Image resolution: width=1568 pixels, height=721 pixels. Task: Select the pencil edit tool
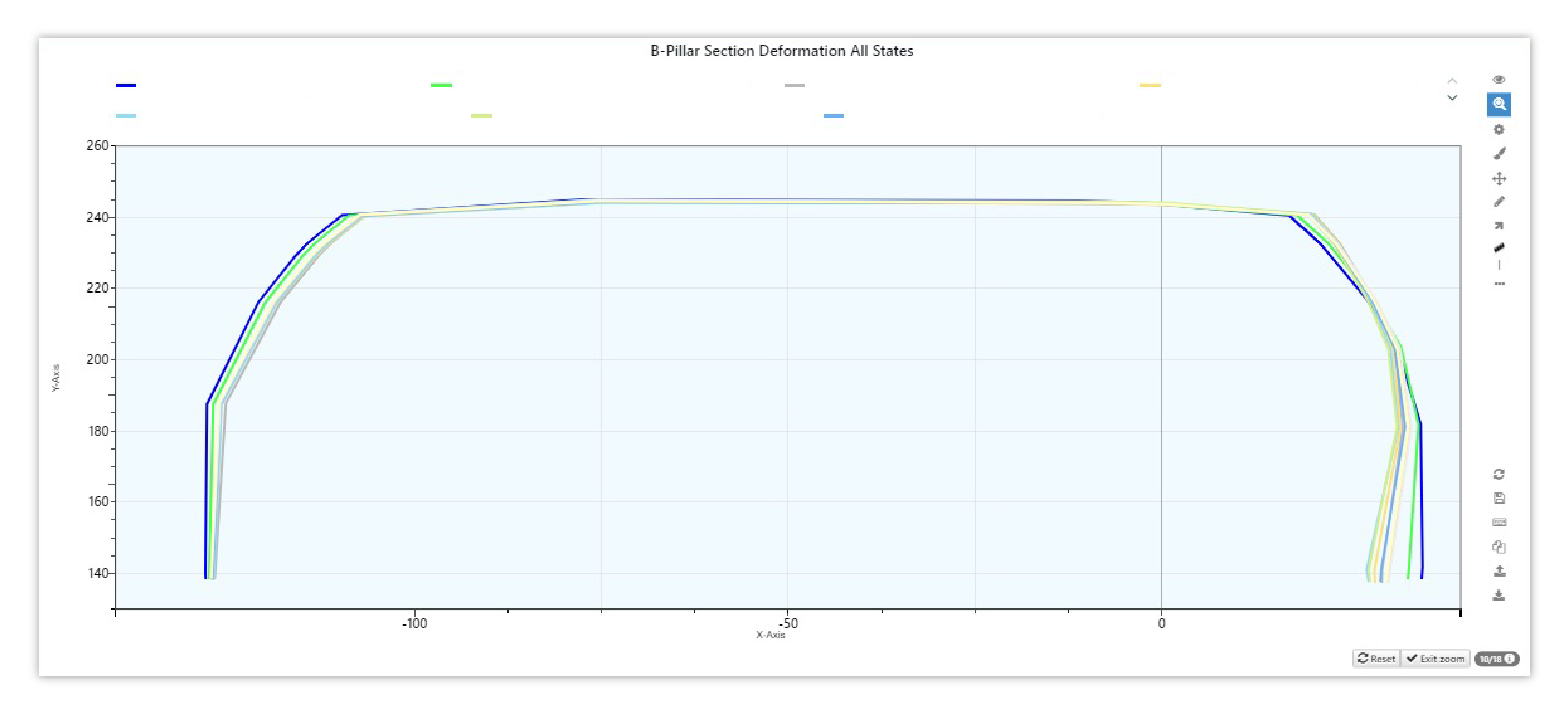click(1499, 201)
